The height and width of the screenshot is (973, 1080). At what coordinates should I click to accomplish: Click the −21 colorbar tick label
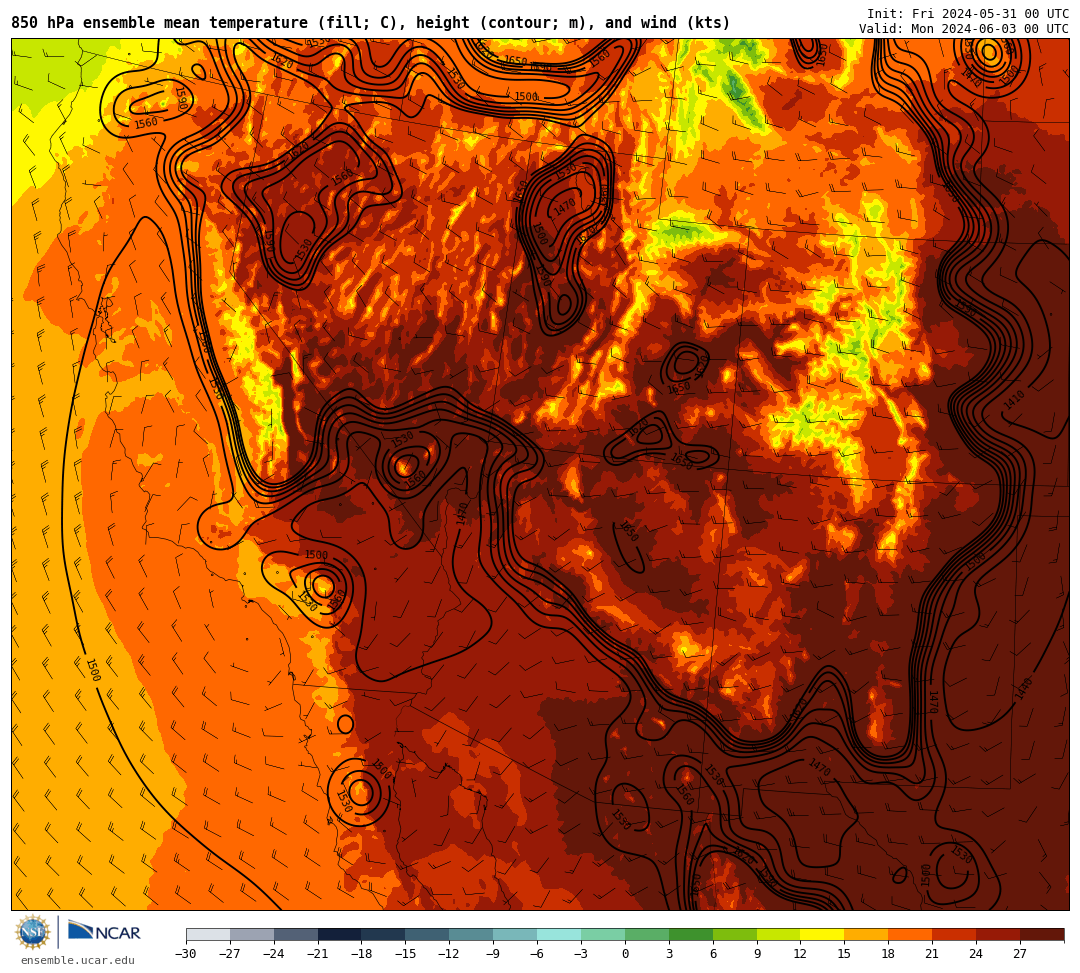318,954
